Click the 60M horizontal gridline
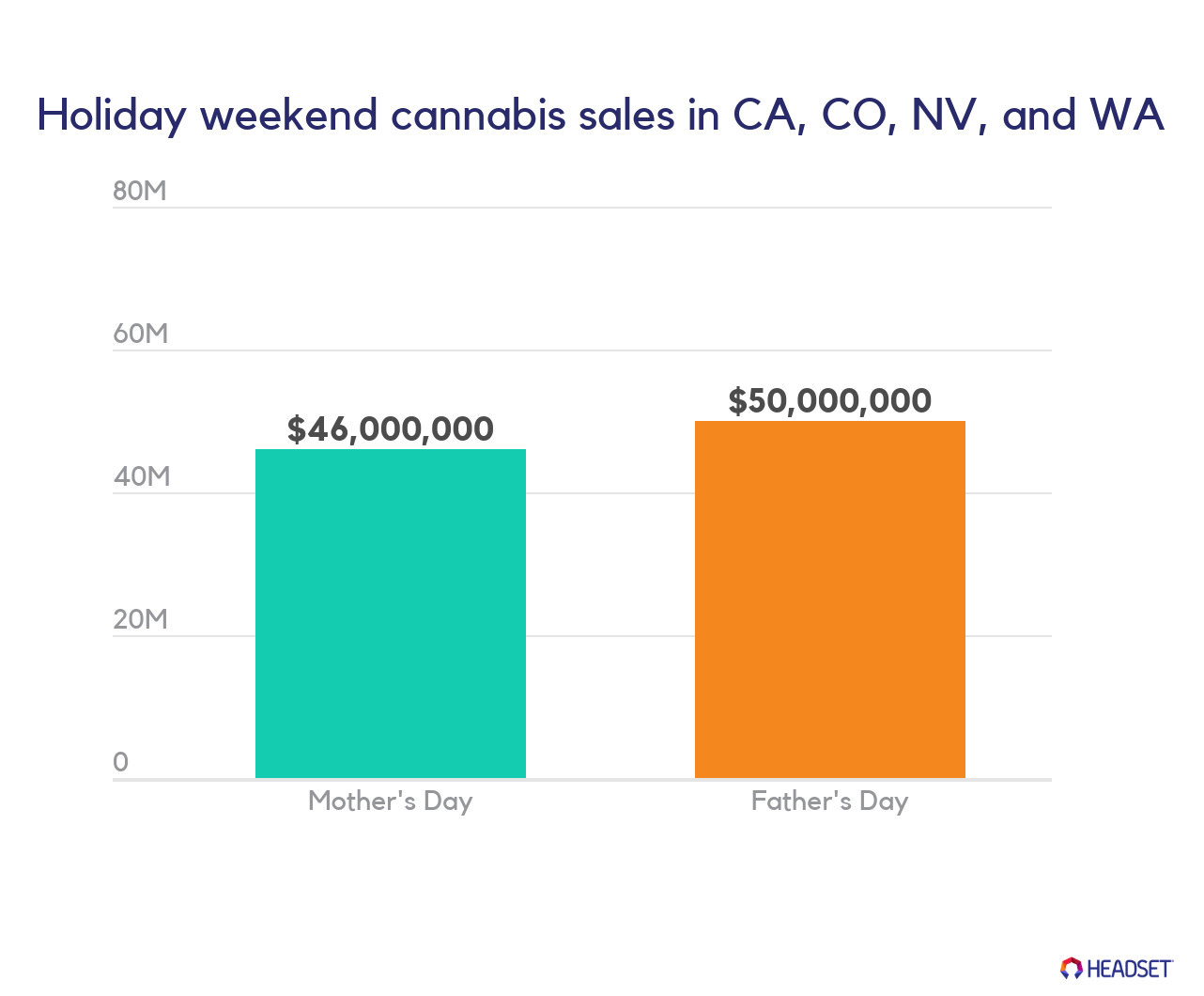 point(582,350)
